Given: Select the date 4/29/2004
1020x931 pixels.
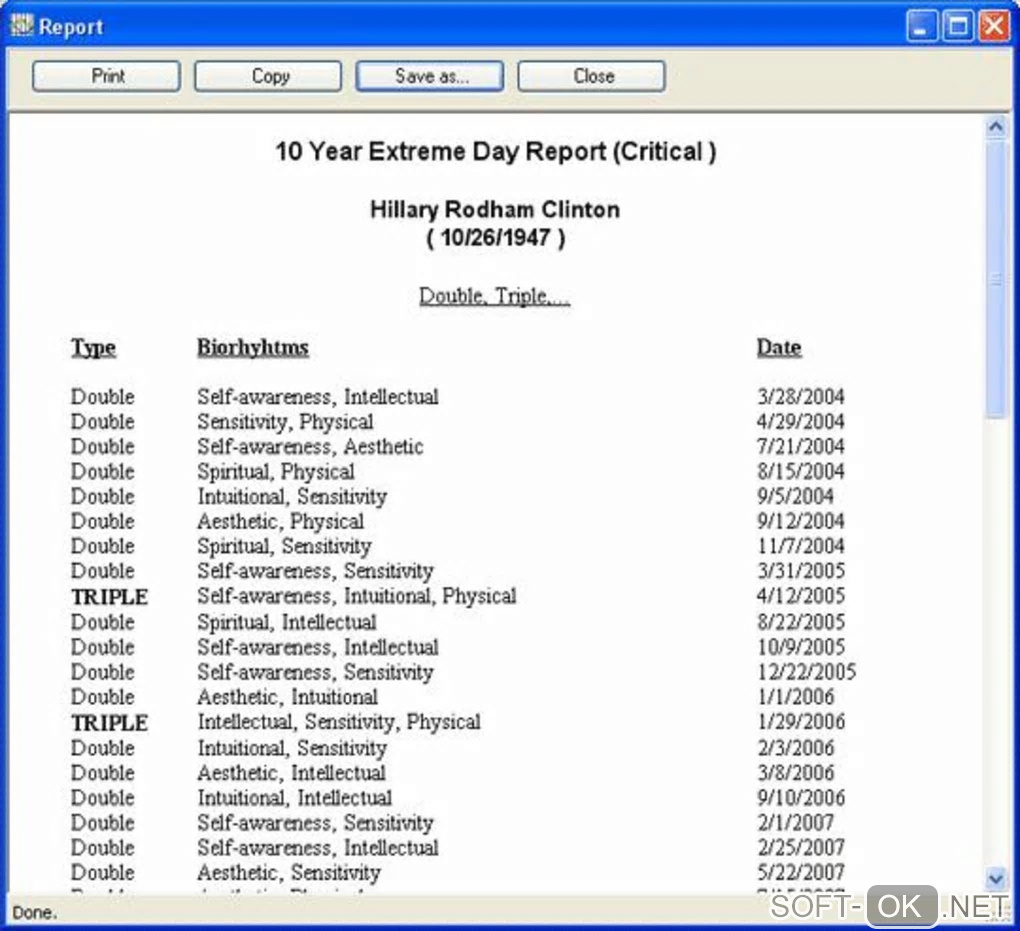Looking at the screenshot, I should pos(801,422).
